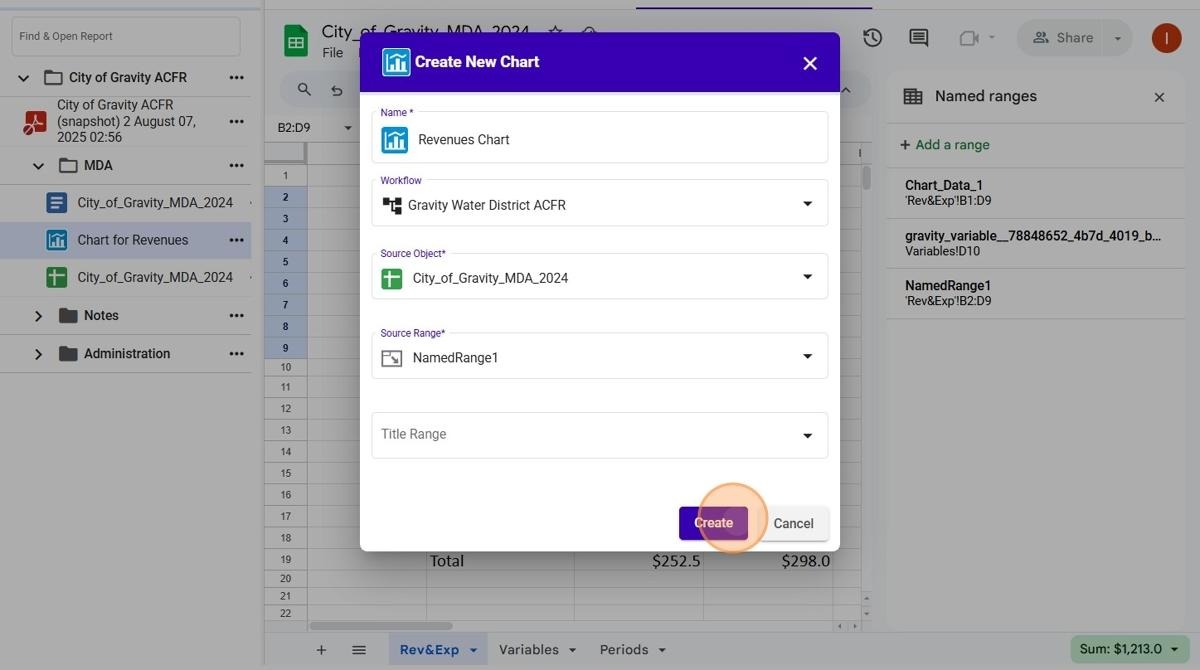Open options for the Notes folder
1200x670 pixels.
point(236,316)
